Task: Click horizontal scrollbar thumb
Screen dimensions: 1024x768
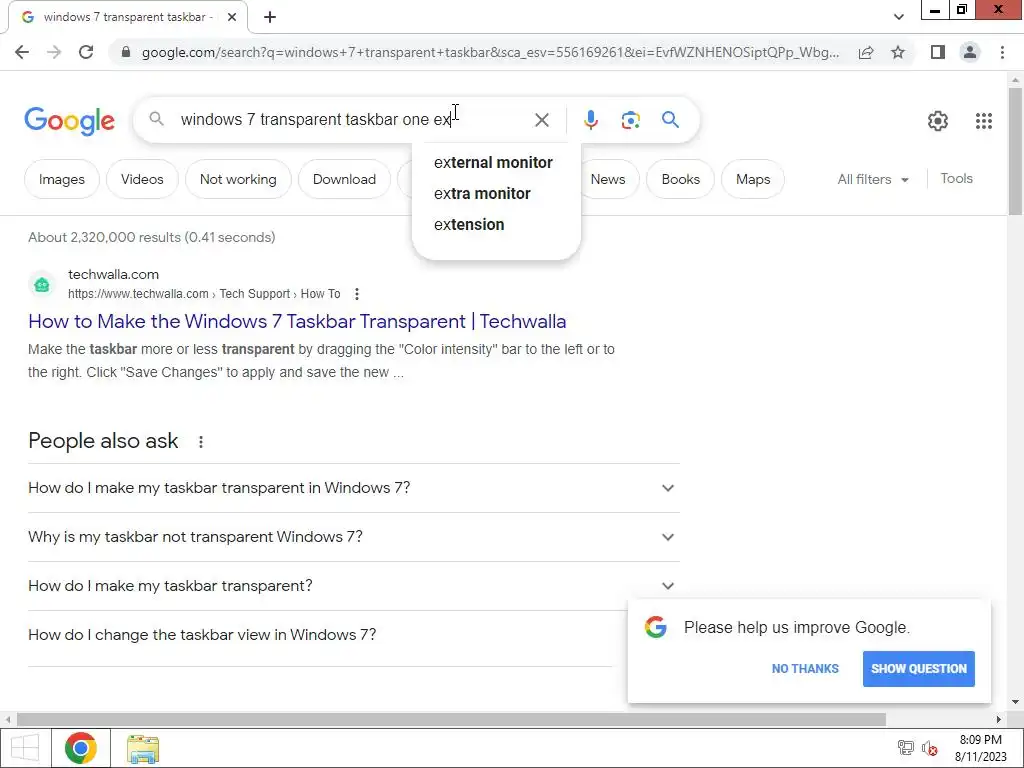Action: point(451,719)
